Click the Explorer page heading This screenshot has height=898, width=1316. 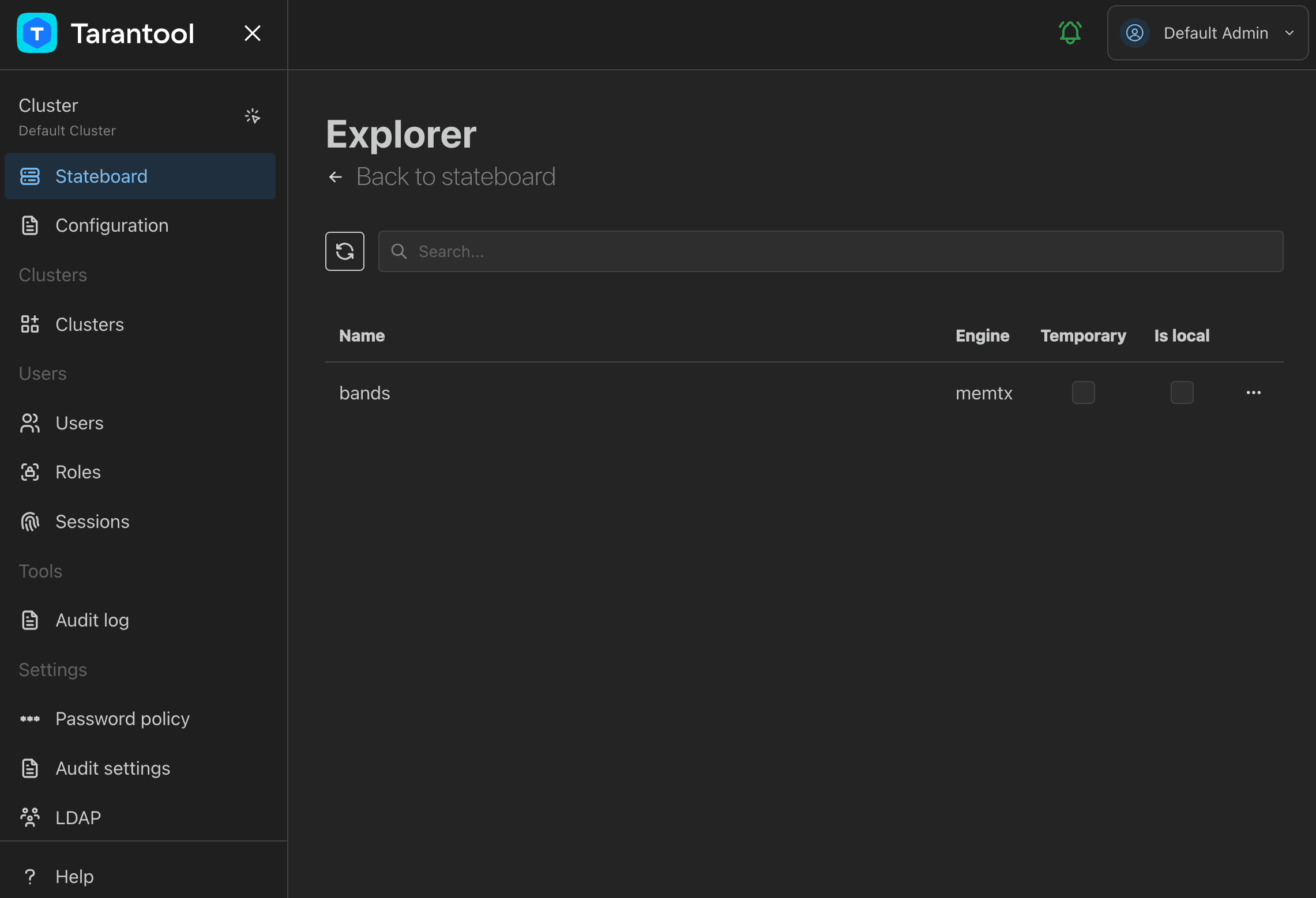[401, 134]
